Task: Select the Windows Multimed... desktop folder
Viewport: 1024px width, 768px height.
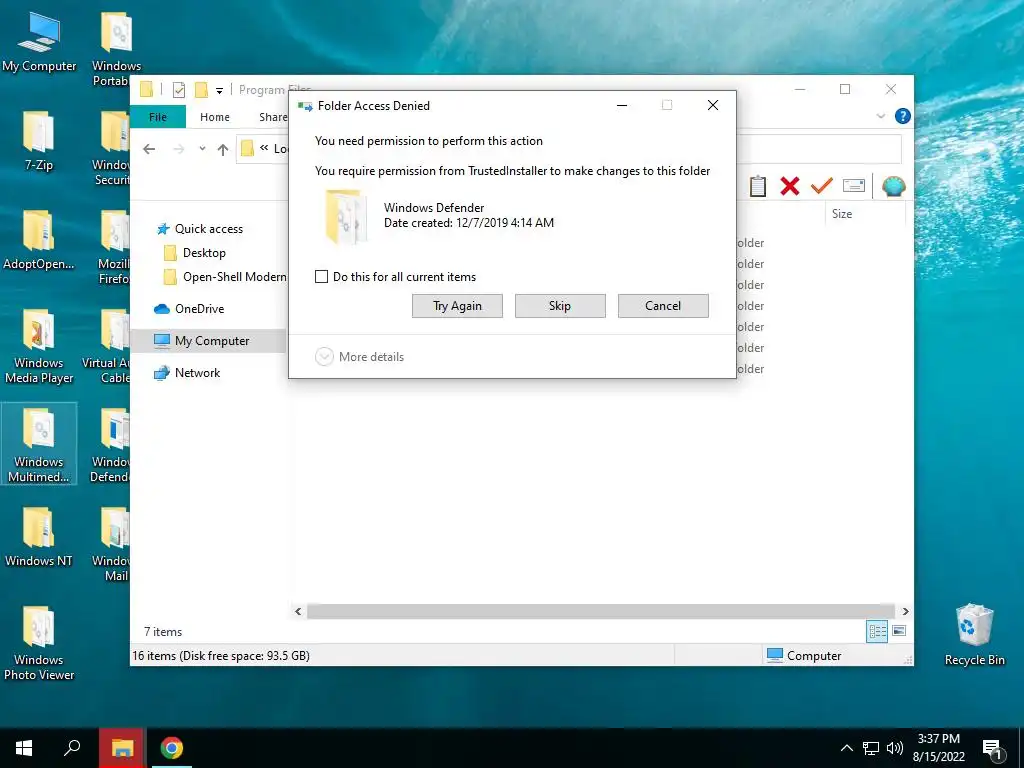Action: tap(39, 444)
